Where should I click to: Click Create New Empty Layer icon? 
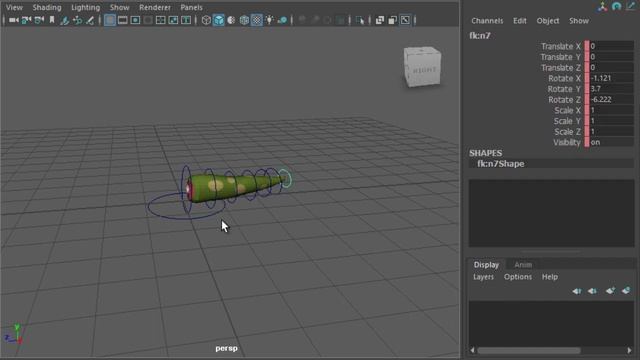[610, 291]
